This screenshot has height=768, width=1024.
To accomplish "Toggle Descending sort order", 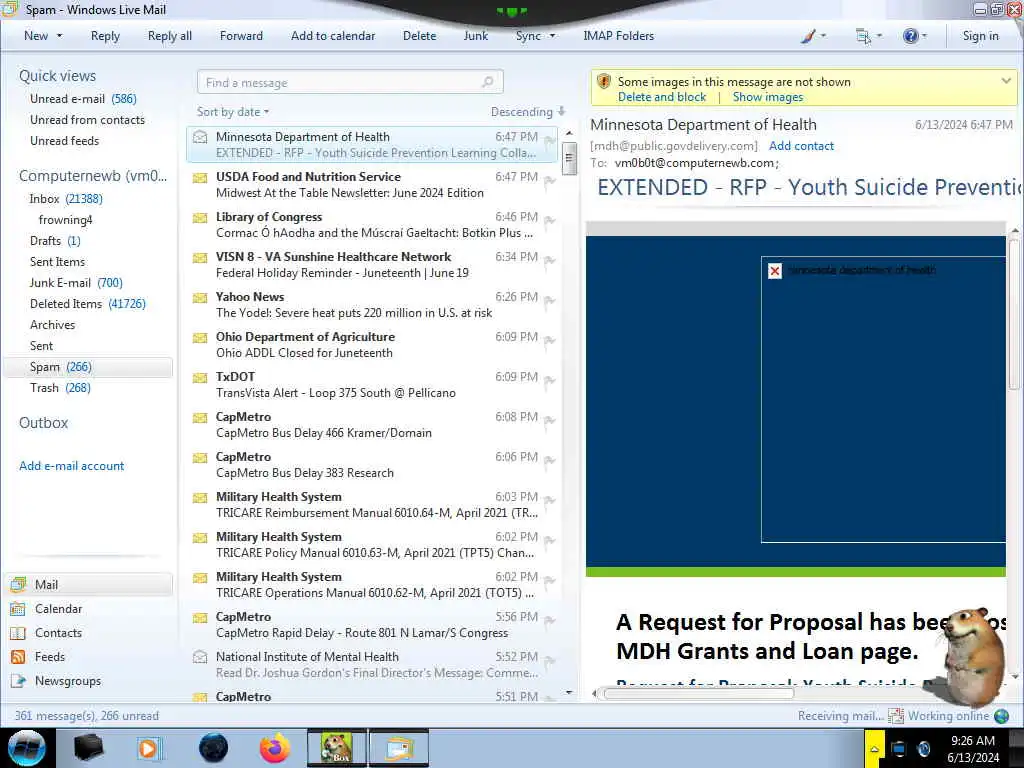I will (528, 112).
